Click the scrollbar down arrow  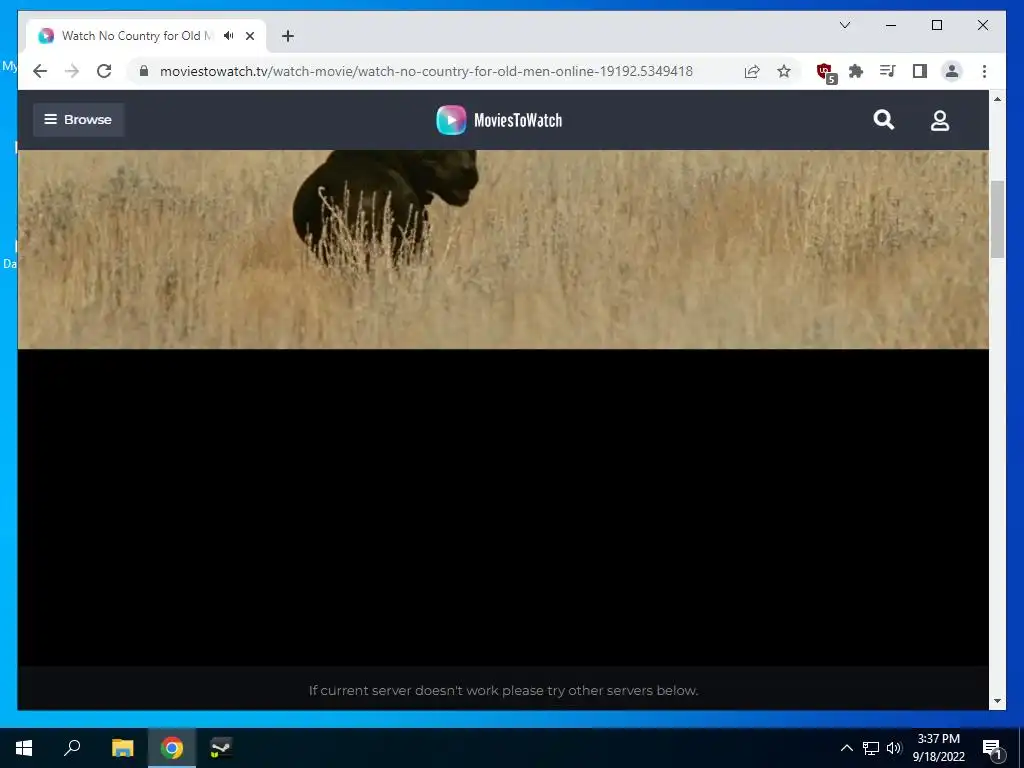997,701
